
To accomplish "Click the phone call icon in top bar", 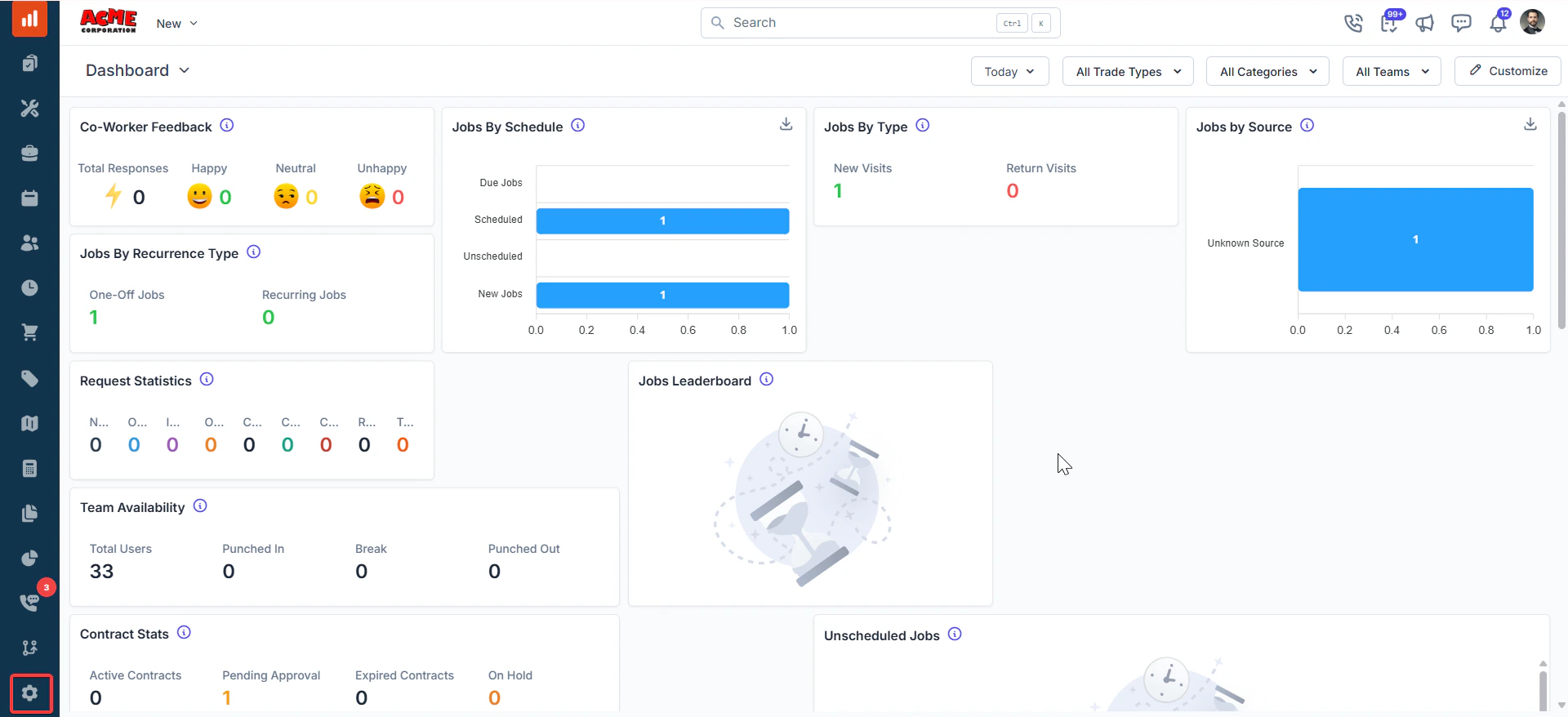I will 1353,23.
